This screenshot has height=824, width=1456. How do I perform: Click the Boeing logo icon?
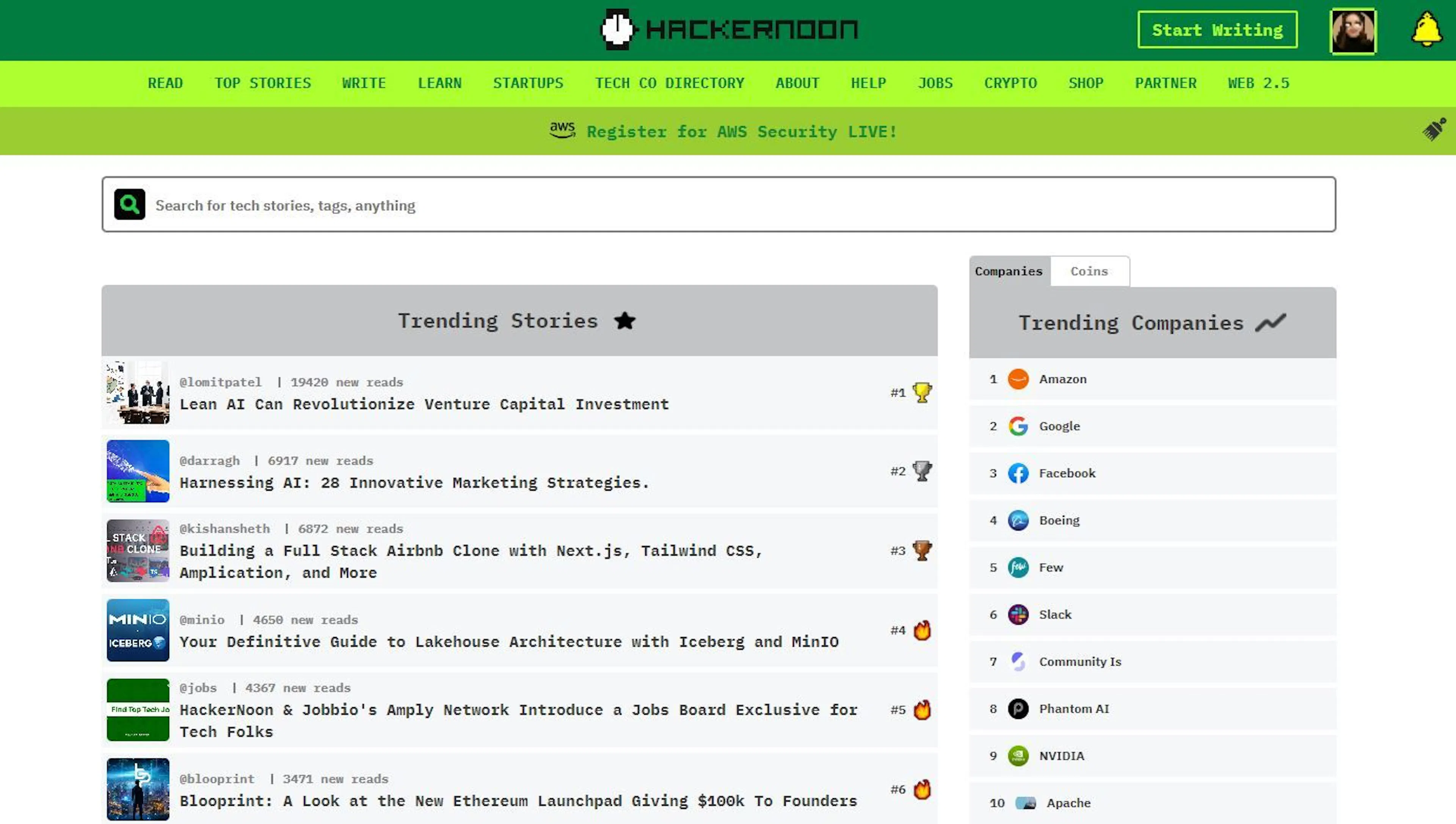[1018, 520]
